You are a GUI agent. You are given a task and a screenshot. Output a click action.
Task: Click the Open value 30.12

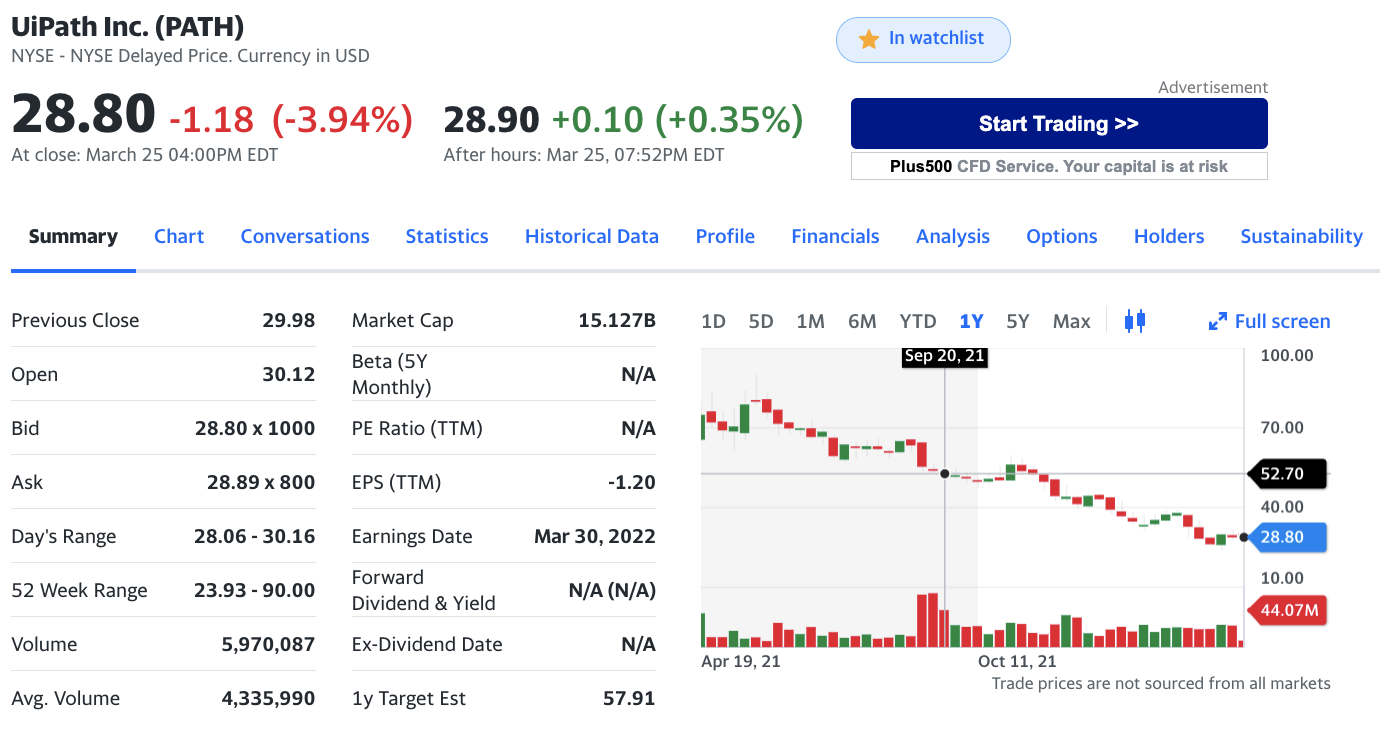tap(288, 375)
